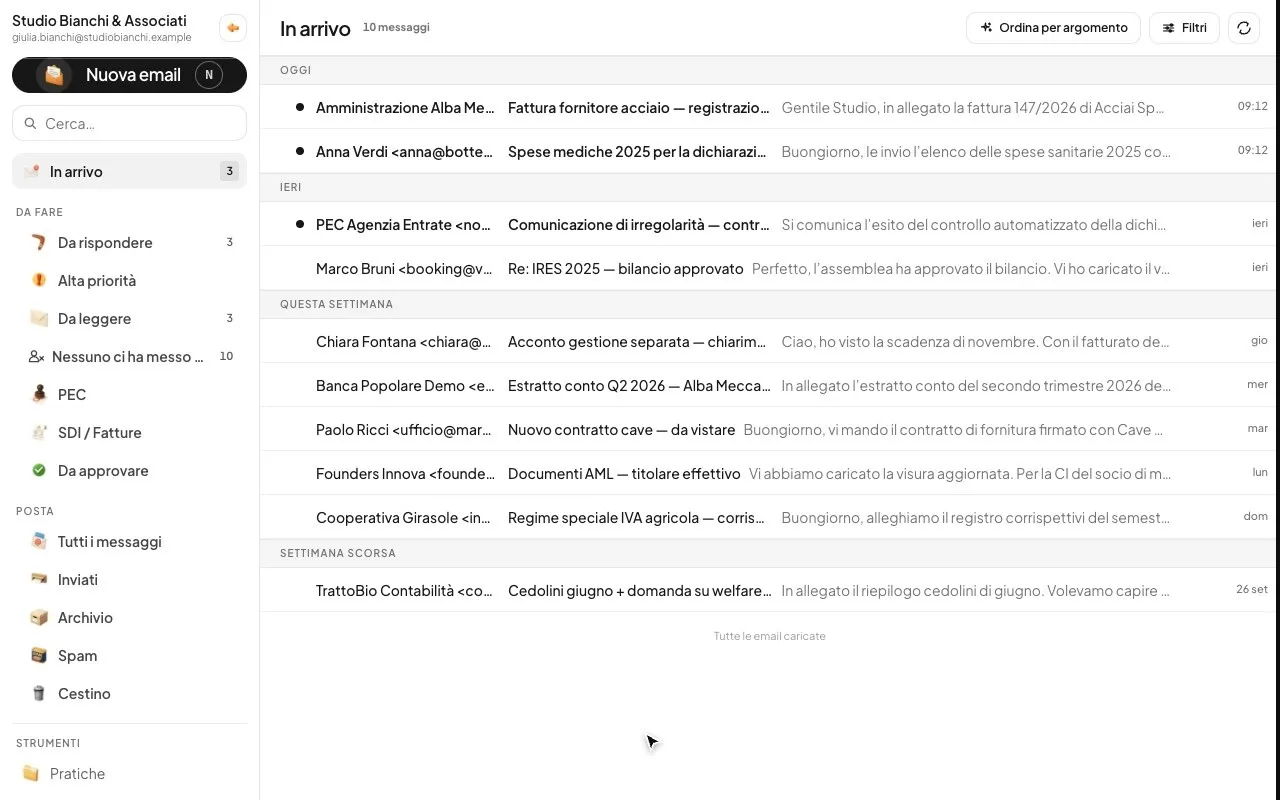Open Marco Bruni IRES 2025 email

click(x=769, y=268)
